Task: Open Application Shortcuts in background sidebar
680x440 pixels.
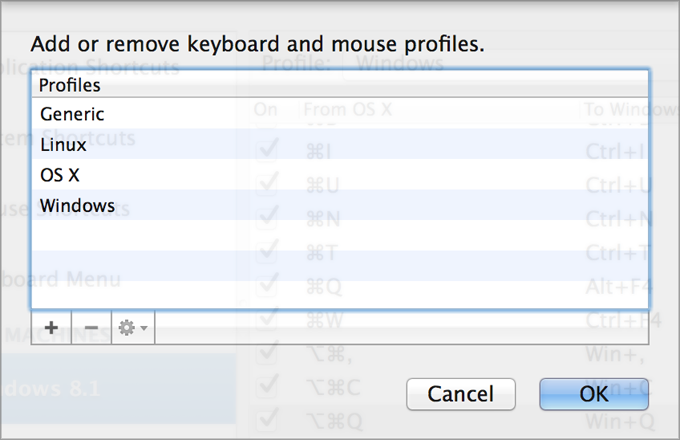Action: pyautogui.click(x=89, y=68)
